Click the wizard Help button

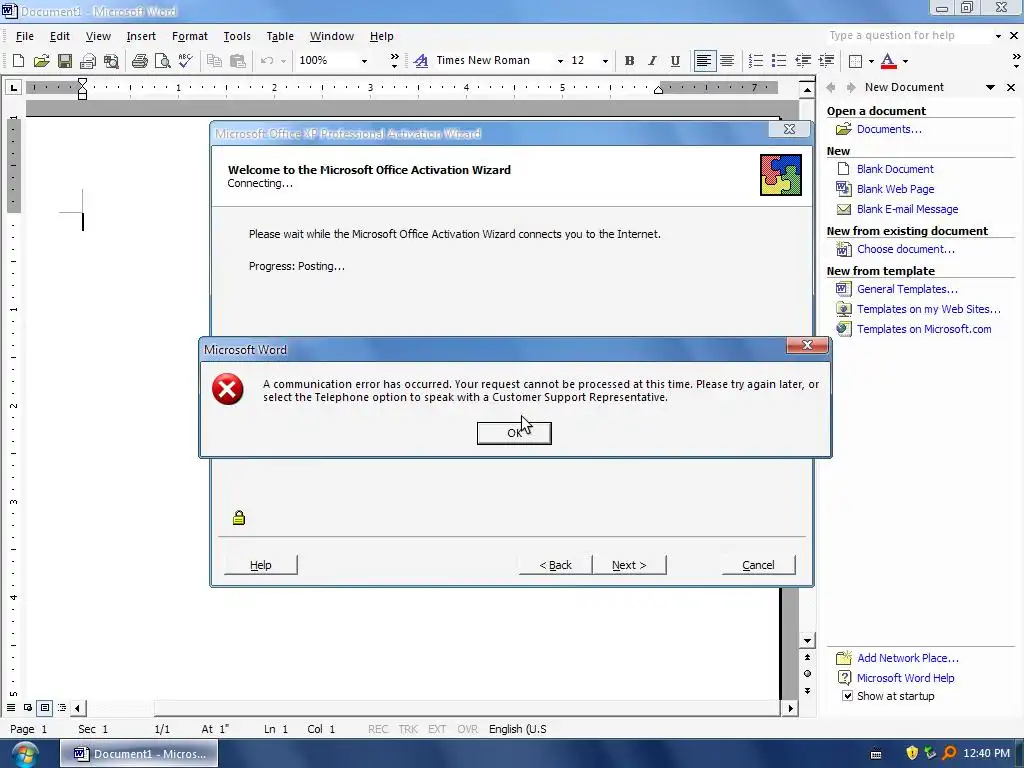pyautogui.click(x=261, y=565)
